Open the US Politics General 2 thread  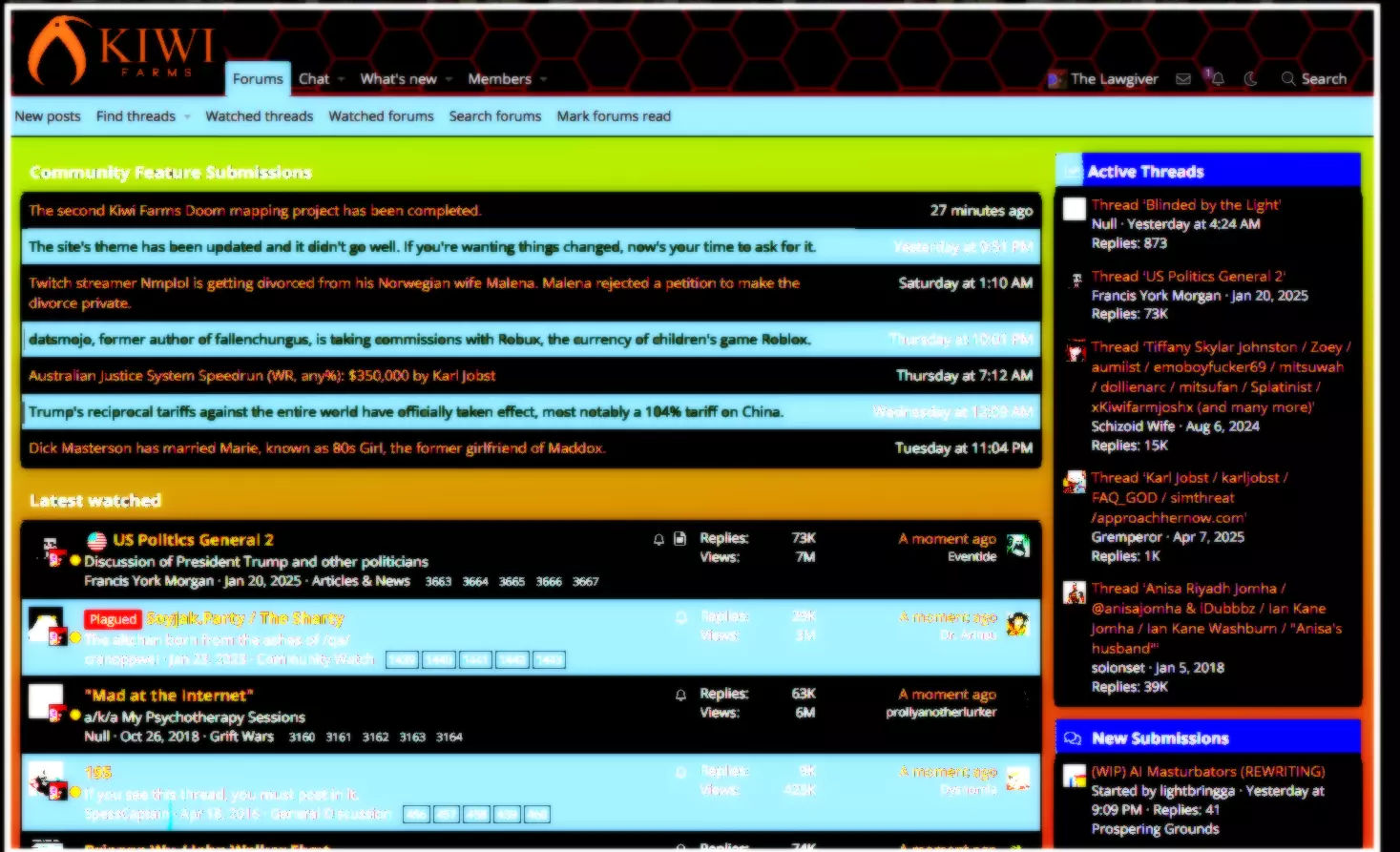[x=193, y=540]
